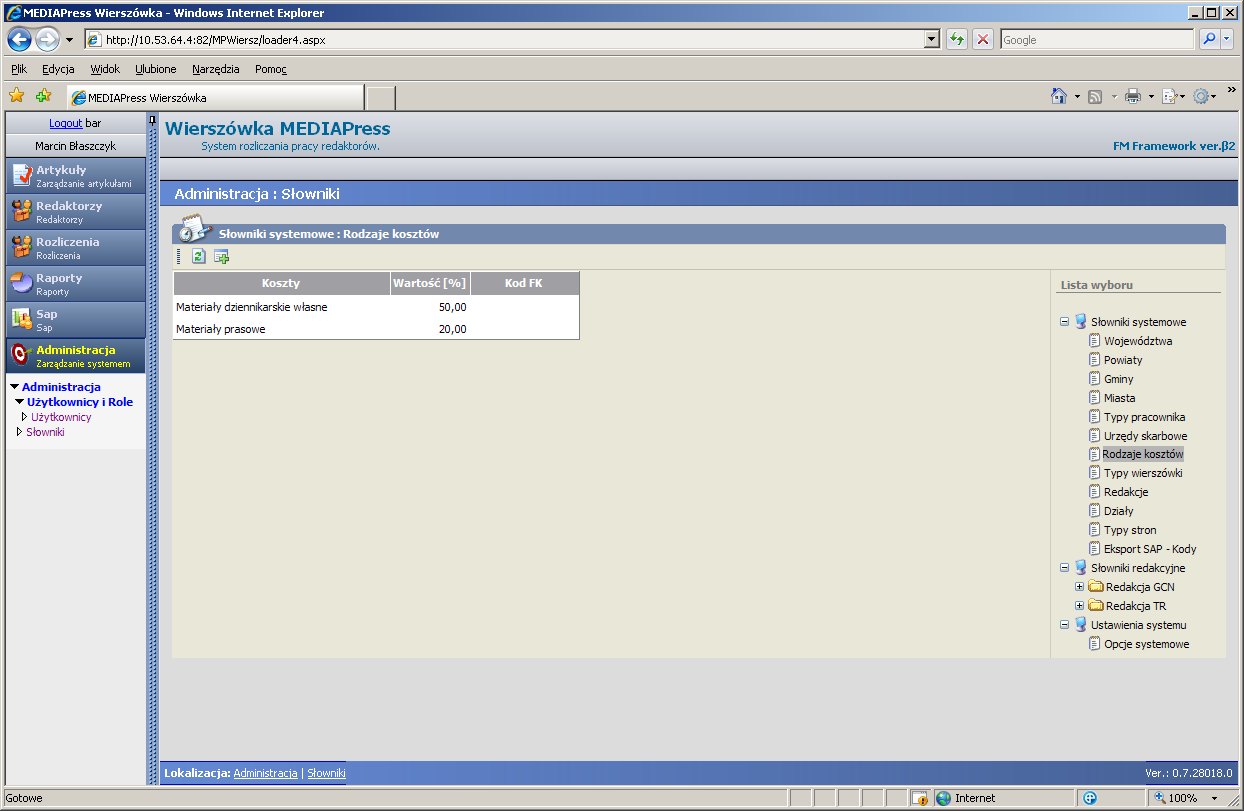Select Województwa in the list
Image resolution: width=1244 pixels, height=811 pixels.
pos(1138,341)
